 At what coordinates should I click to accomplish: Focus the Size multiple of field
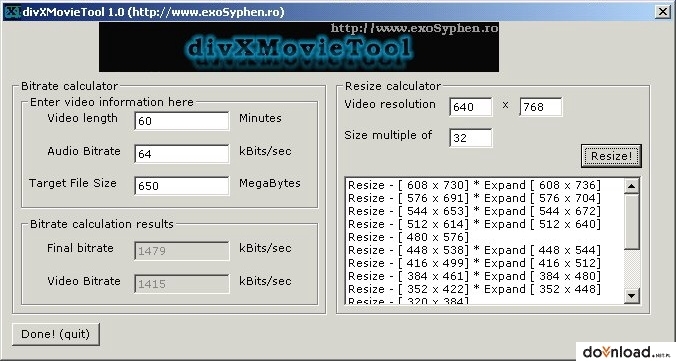(x=470, y=138)
